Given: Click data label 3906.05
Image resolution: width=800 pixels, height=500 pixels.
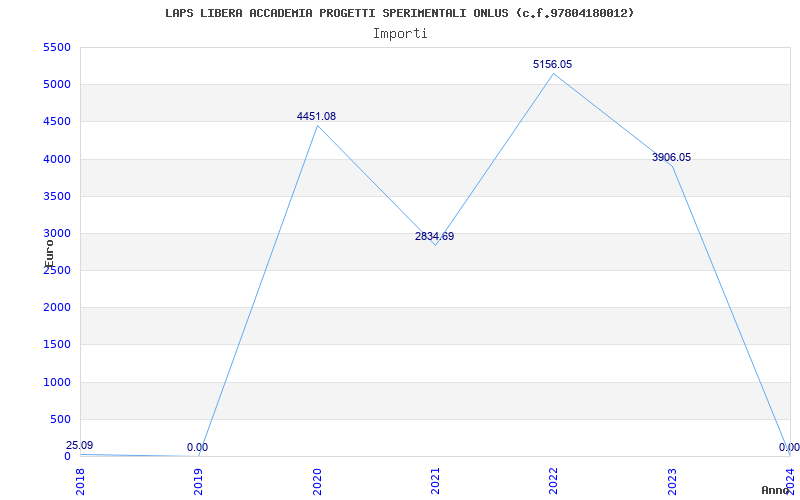Looking at the screenshot, I should point(671,157).
